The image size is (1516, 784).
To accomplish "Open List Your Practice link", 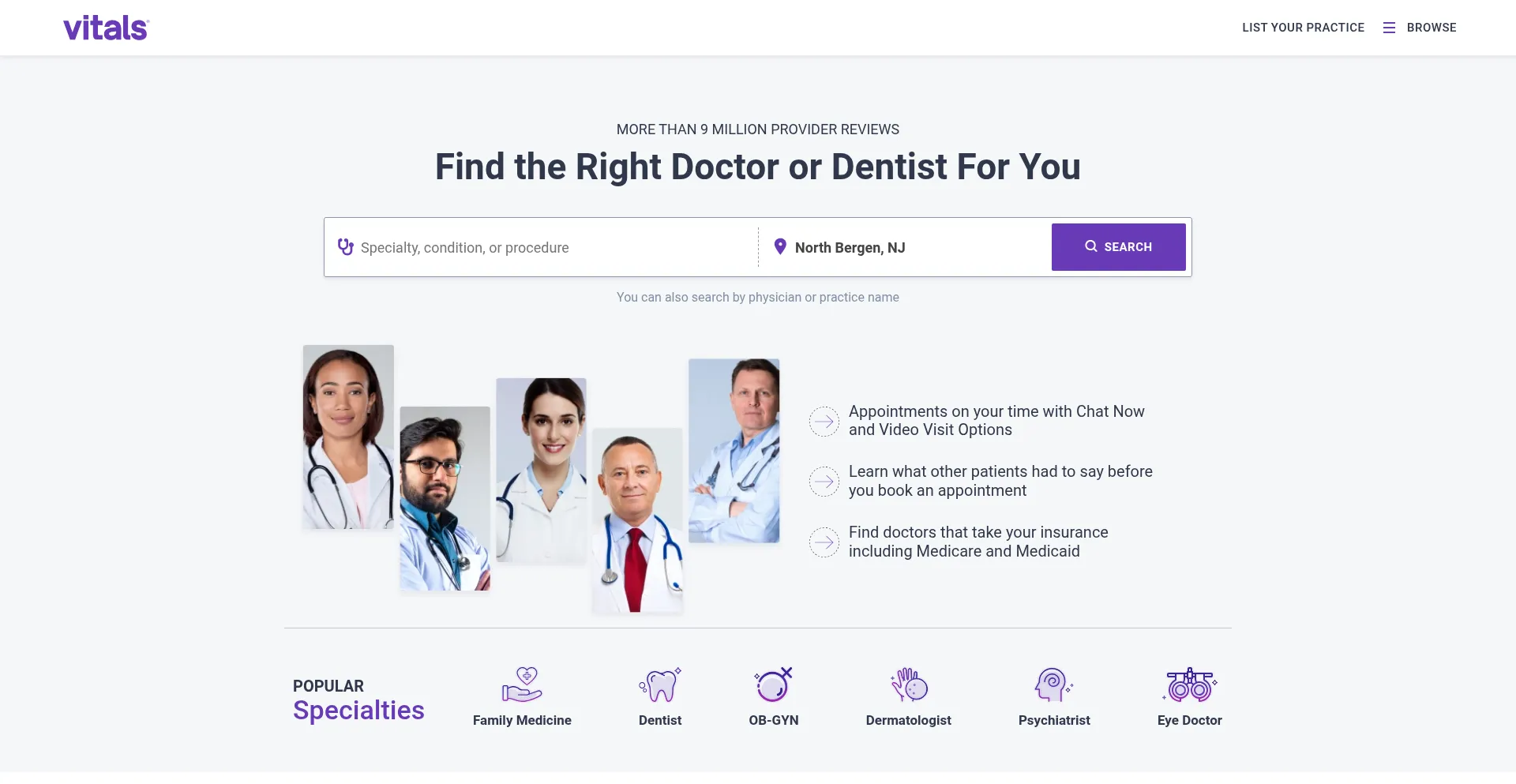I will (1303, 28).
